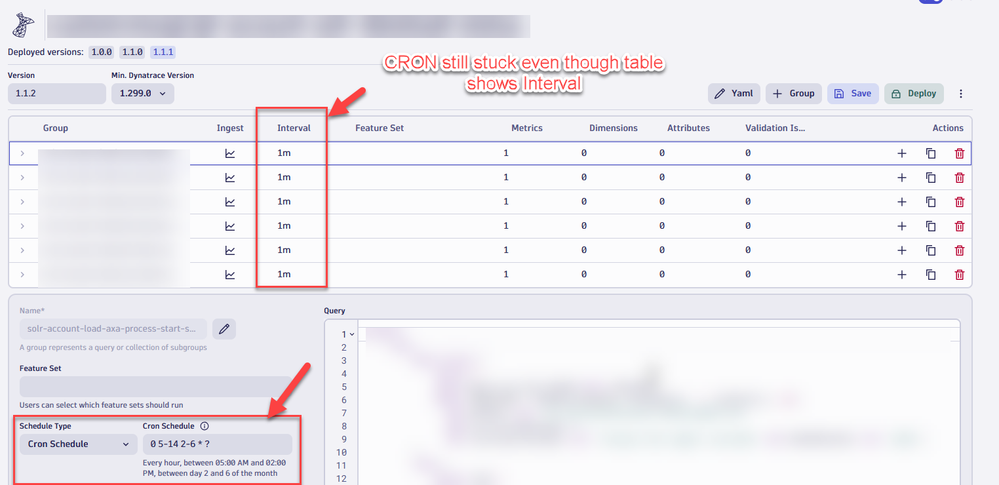
Task: Expand the first group row chevron
Action: (23, 153)
